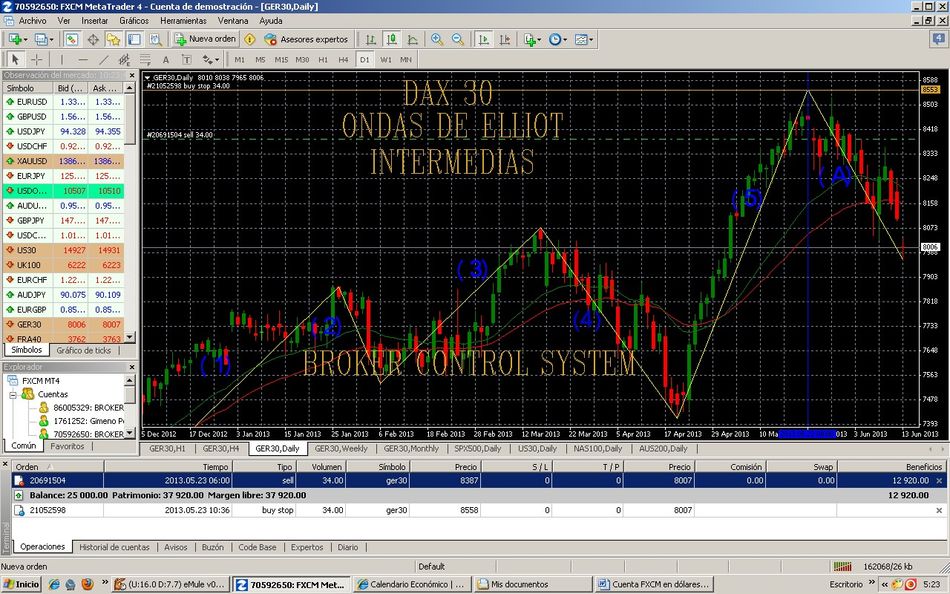Screen dimensions: 950x594
Task: Sort orders by Beneficios column header
Action: tap(891, 467)
